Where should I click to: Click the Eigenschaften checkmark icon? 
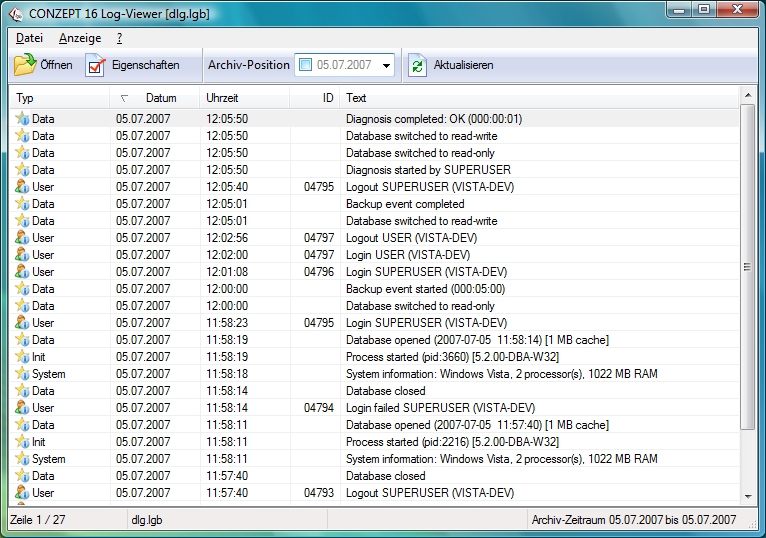point(95,65)
